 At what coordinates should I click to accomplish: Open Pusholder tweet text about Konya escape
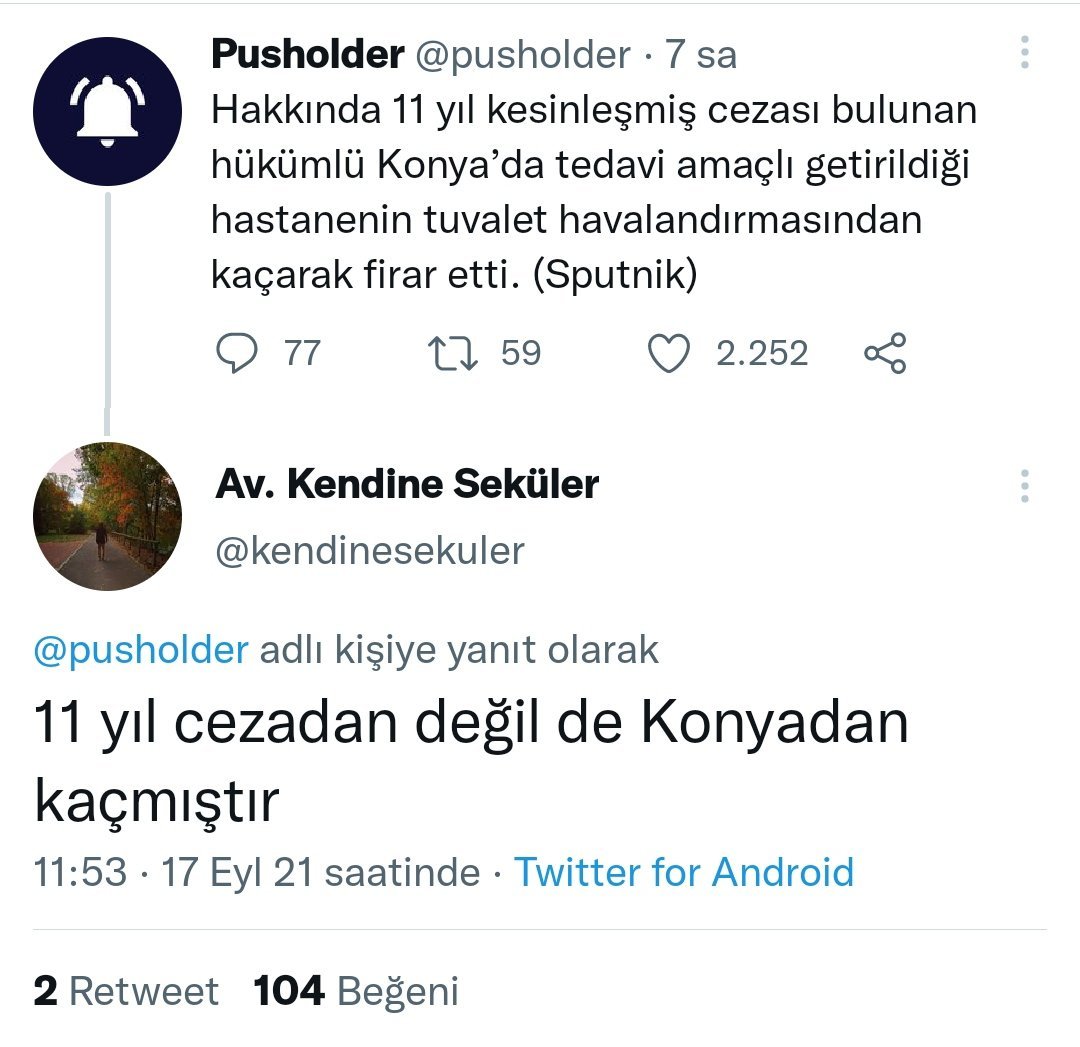tap(593, 193)
